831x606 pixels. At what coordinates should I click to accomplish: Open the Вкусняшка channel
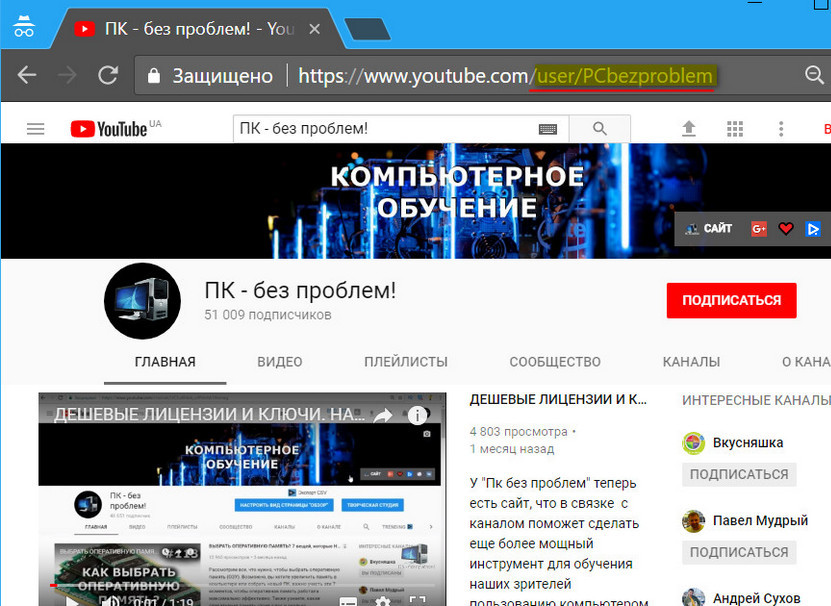coord(747,443)
